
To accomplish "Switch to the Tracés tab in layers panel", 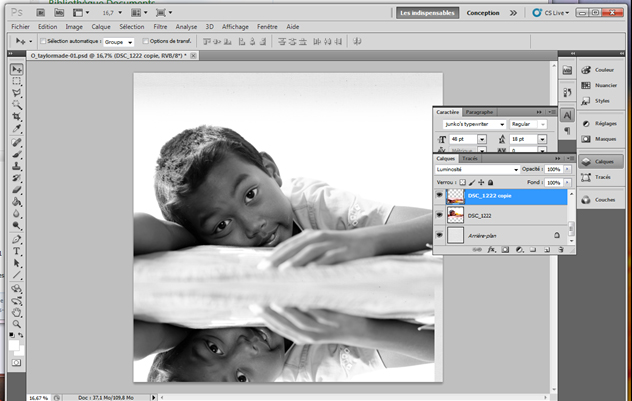I will coord(470,158).
